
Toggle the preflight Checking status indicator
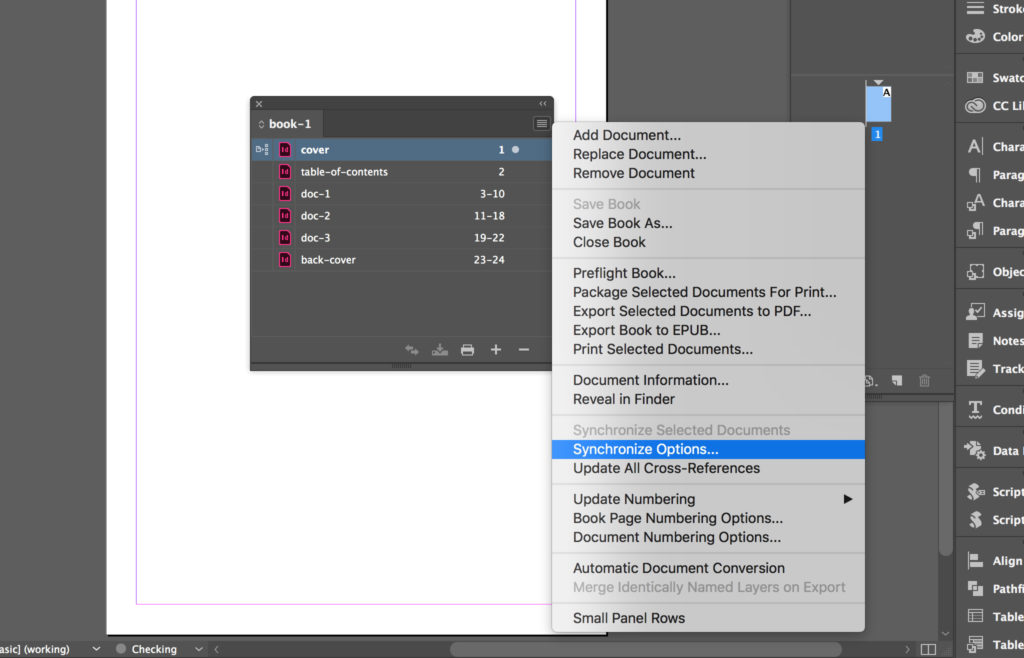point(121,649)
